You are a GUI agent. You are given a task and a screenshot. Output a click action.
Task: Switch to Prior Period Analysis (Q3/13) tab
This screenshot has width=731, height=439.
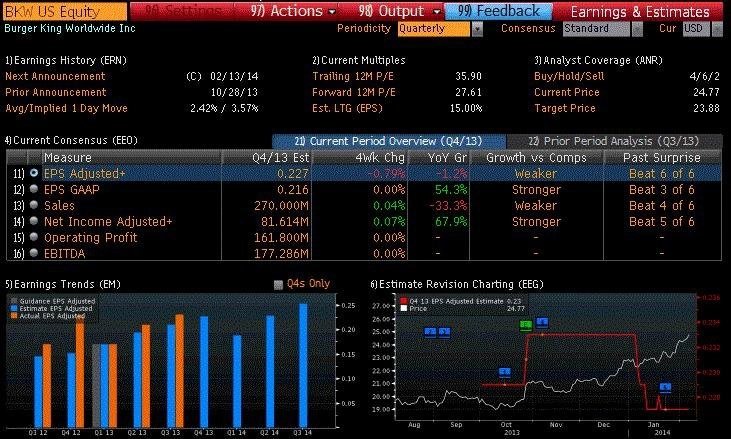click(x=614, y=141)
